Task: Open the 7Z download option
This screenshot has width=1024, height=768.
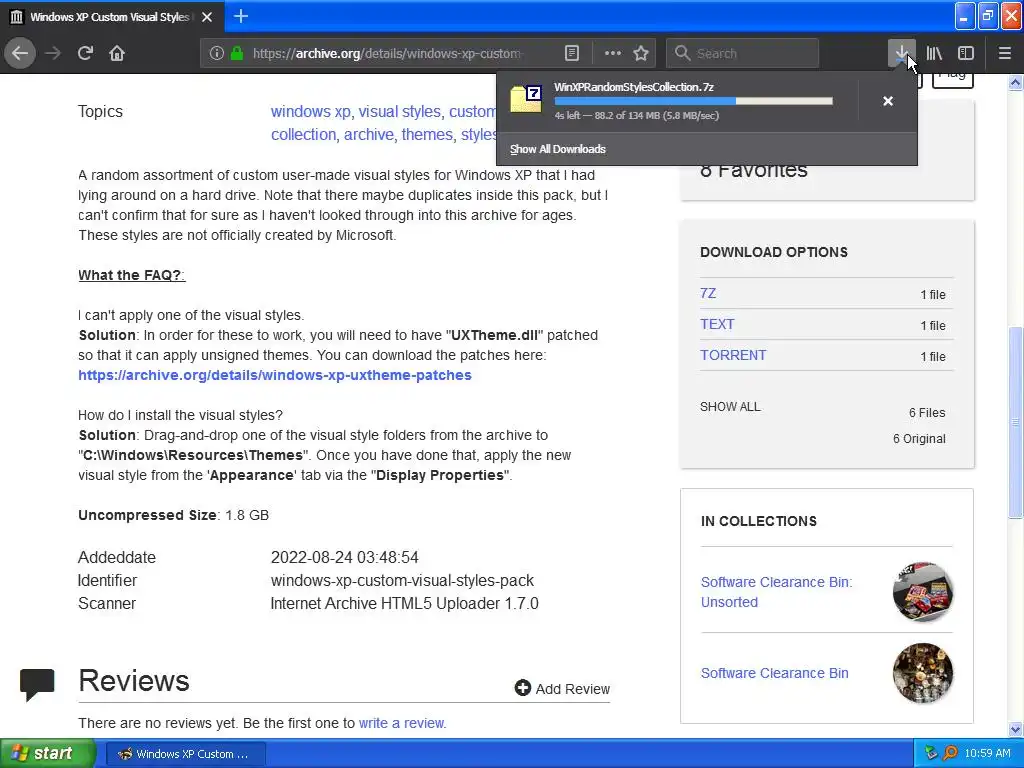Action: coord(708,293)
